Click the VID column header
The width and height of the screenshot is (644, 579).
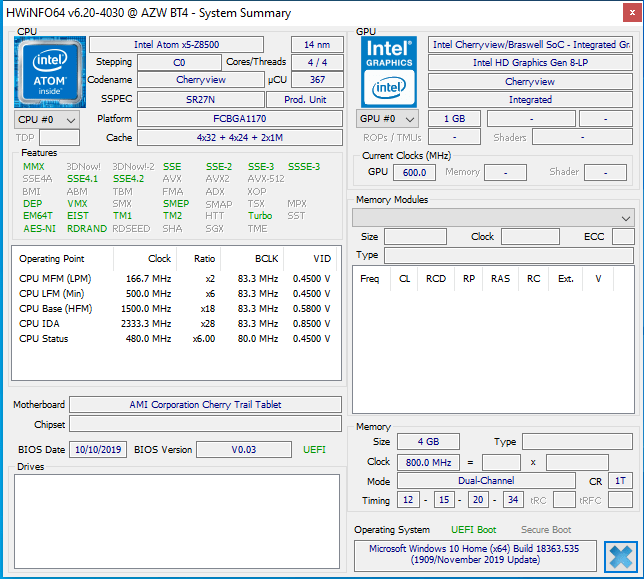322,259
